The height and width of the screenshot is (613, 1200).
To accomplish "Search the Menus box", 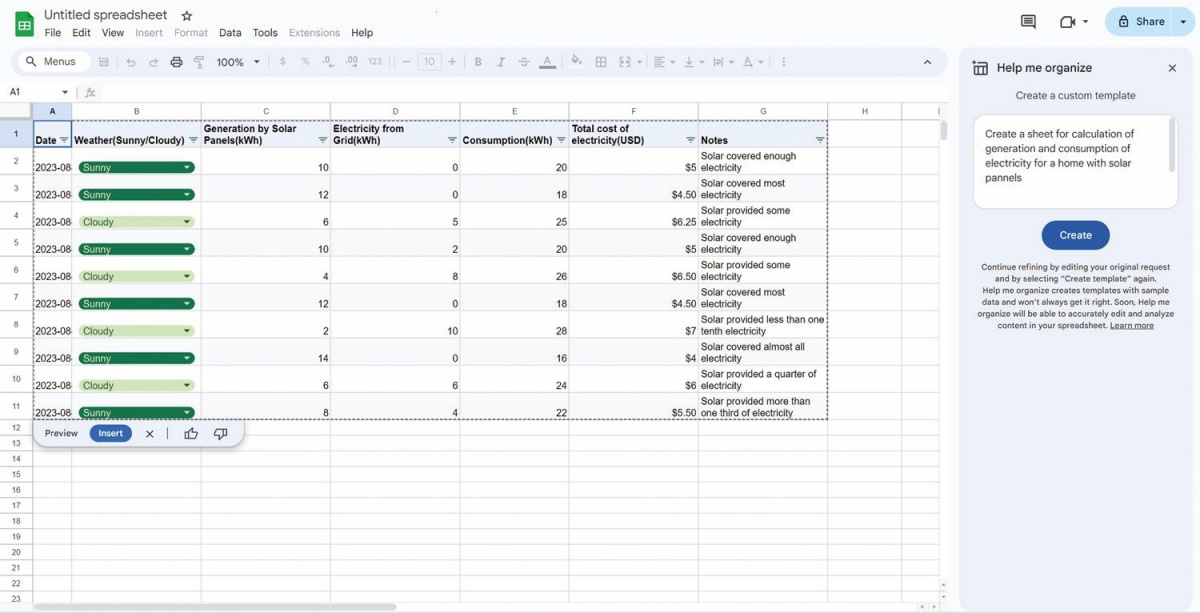I will tap(53, 62).
